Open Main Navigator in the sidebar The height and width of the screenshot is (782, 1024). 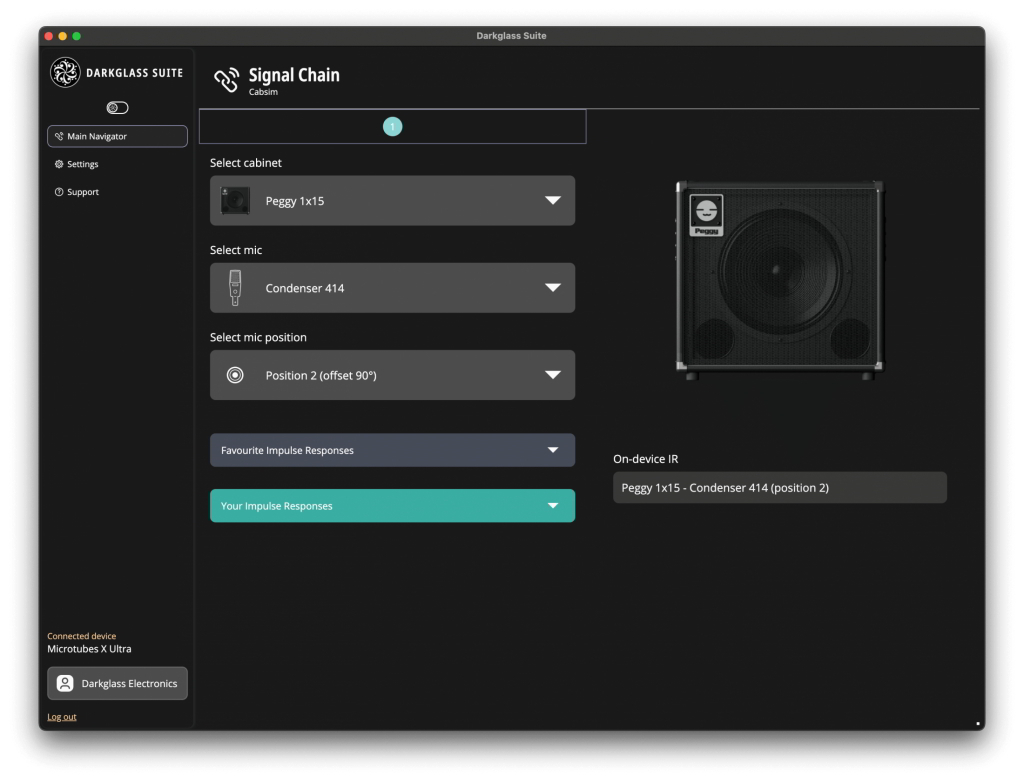coord(118,137)
